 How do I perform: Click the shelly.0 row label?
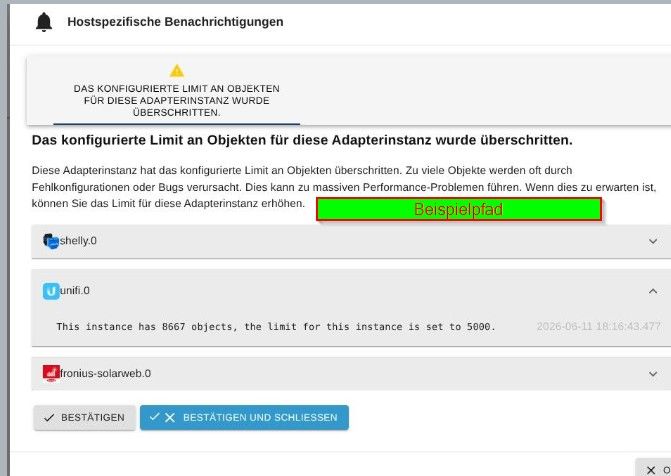(78, 241)
